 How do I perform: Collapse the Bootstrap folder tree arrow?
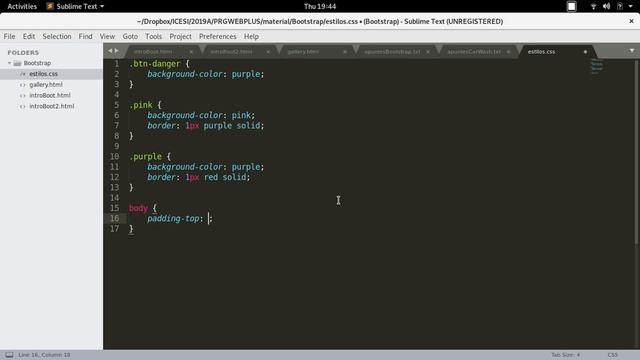point(9,63)
